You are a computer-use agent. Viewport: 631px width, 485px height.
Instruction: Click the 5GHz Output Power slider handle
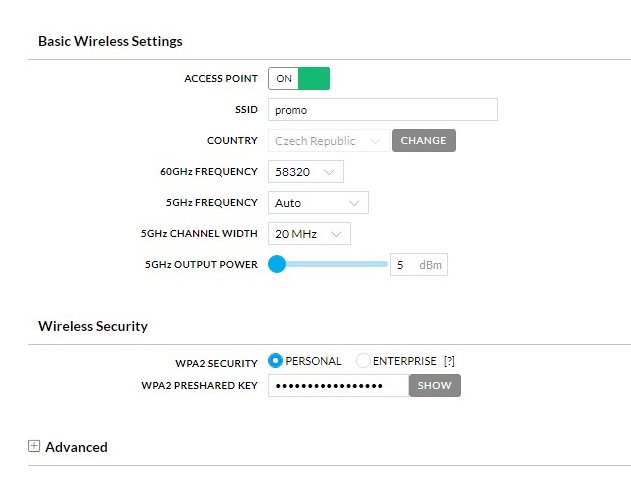click(277, 264)
